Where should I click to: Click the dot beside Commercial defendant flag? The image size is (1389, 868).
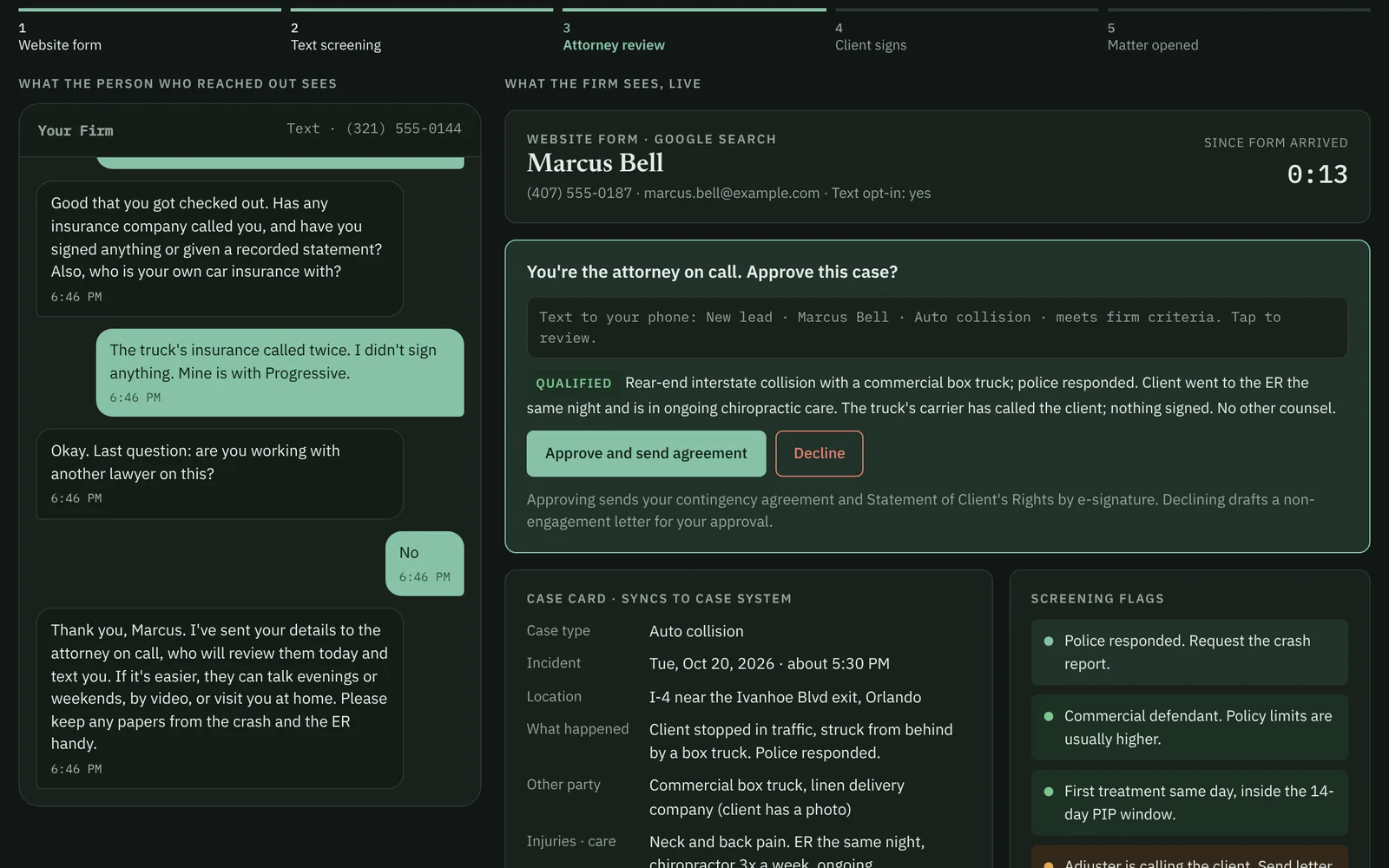point(1048,717)
